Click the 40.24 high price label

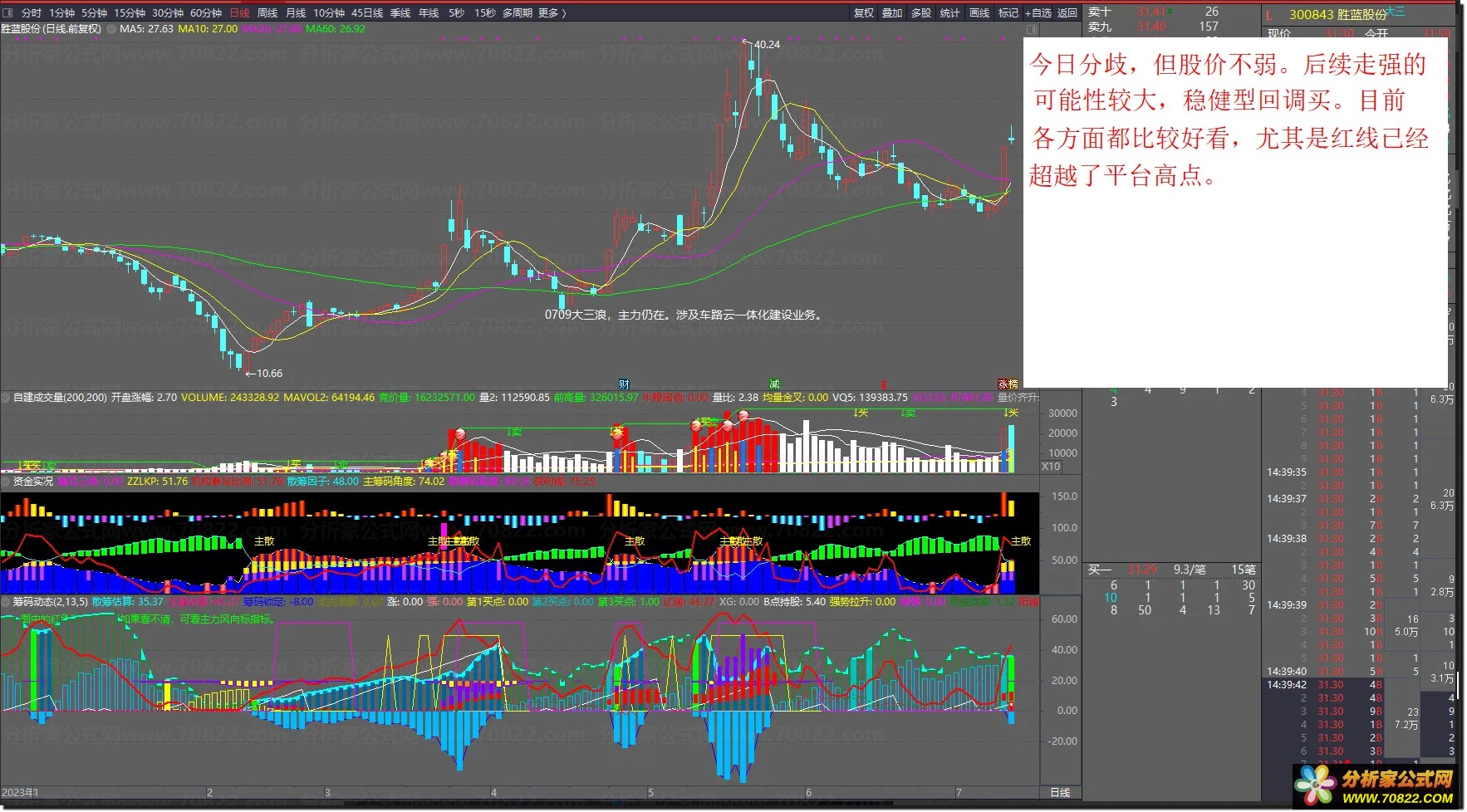[766, 45]
